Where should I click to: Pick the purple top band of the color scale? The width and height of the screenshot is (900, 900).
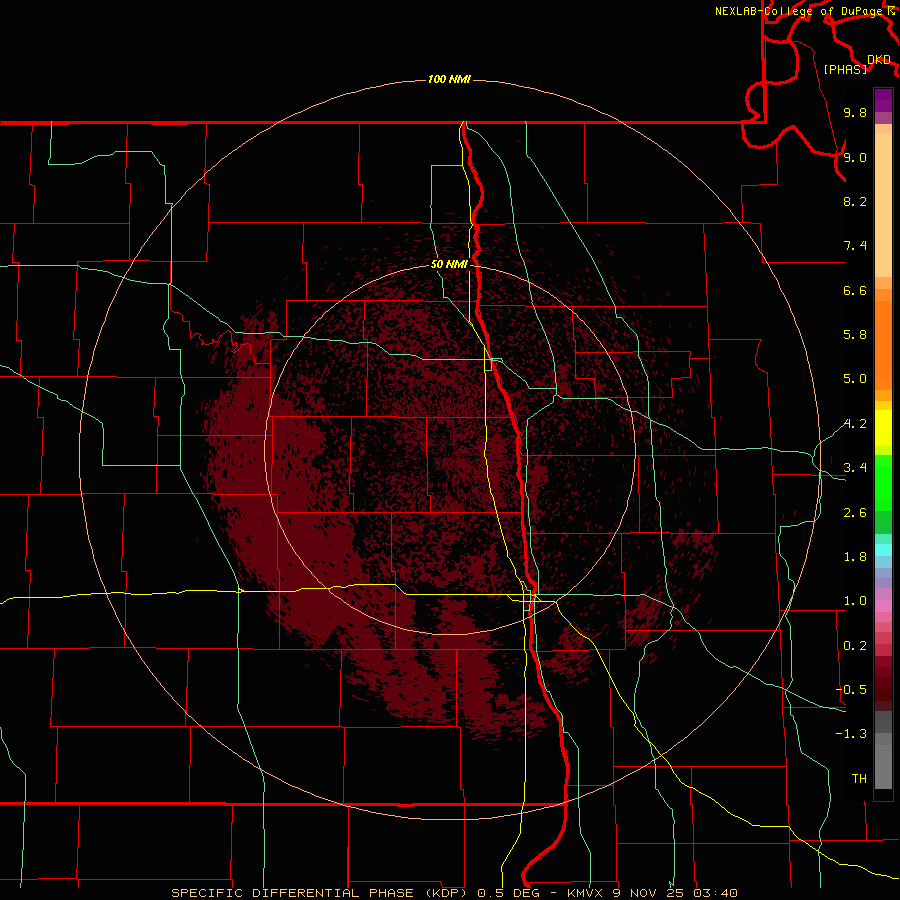pos(883,100)
